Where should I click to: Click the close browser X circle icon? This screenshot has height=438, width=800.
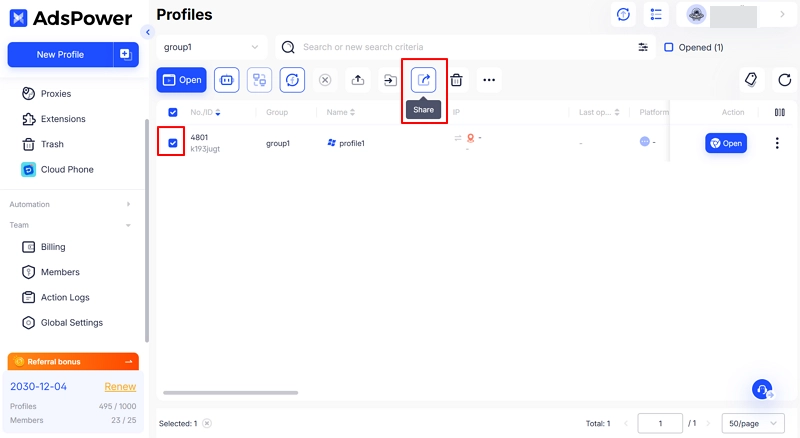pos(325,80)
